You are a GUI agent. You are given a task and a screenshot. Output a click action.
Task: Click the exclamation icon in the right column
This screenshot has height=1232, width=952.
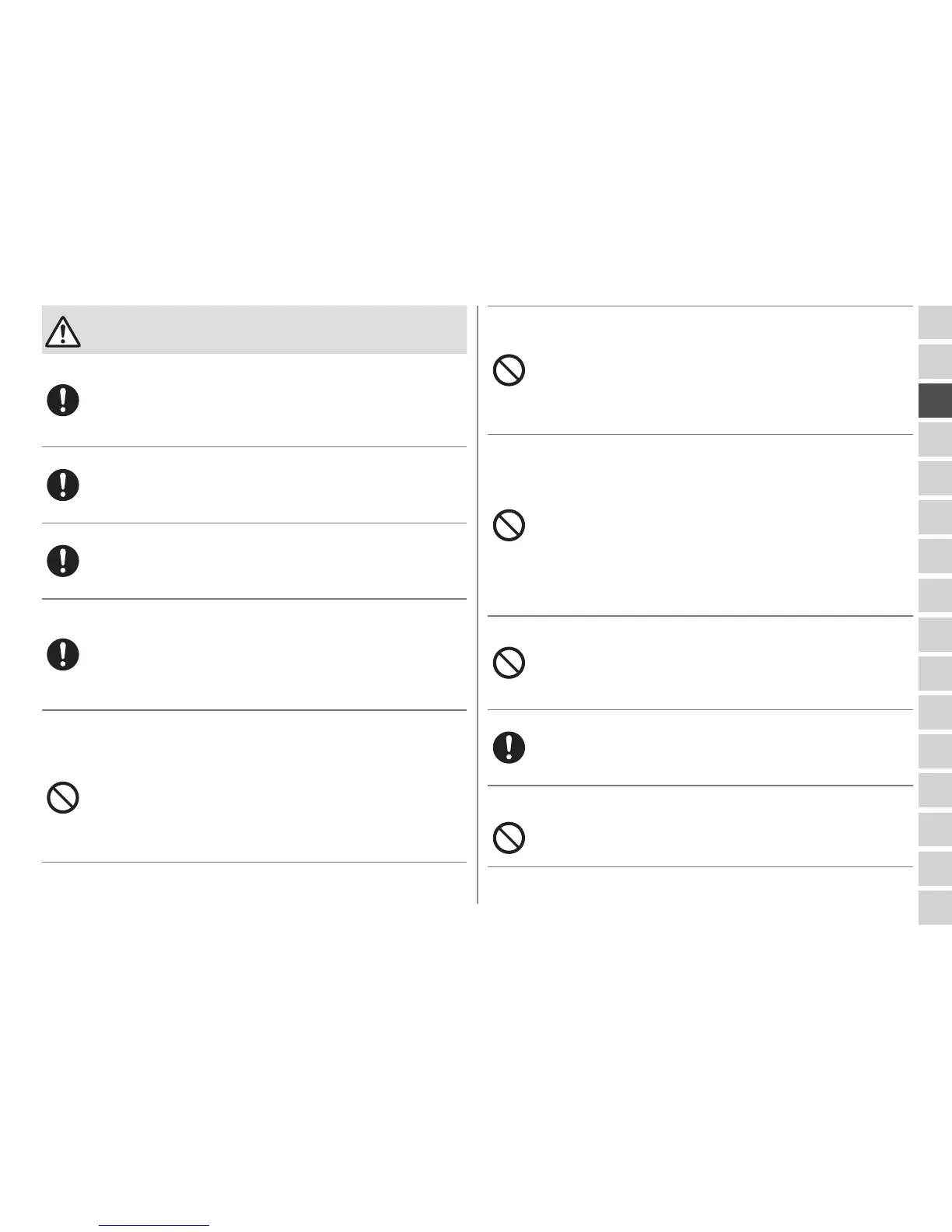509,747
